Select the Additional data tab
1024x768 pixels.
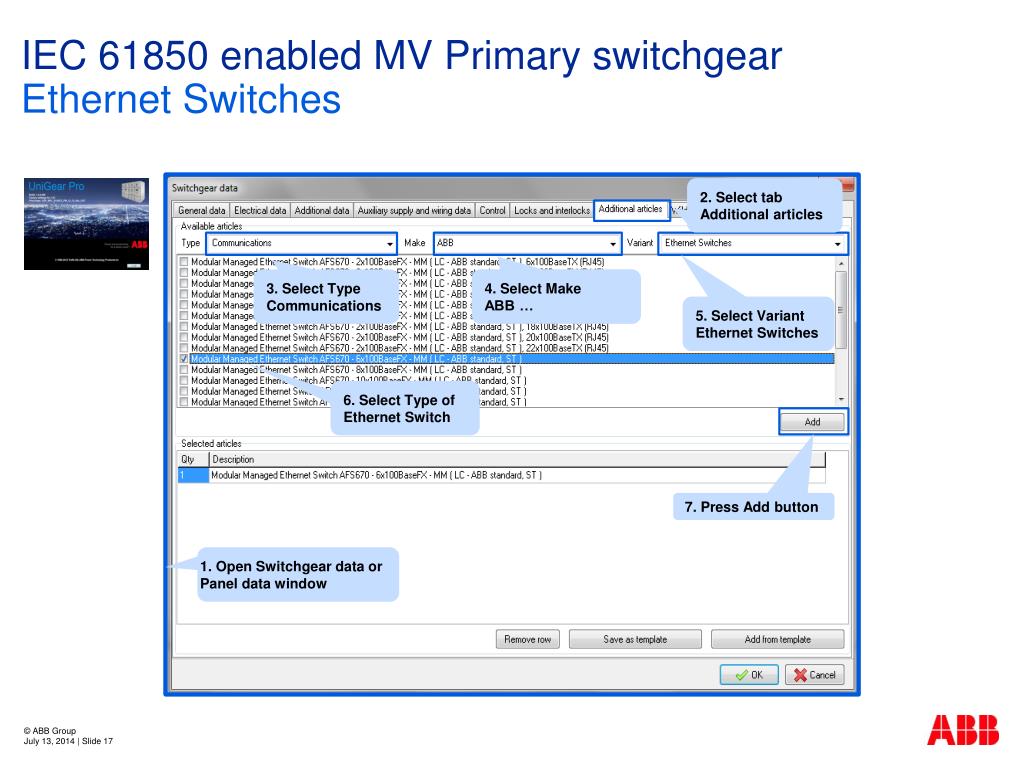point(321,210)
